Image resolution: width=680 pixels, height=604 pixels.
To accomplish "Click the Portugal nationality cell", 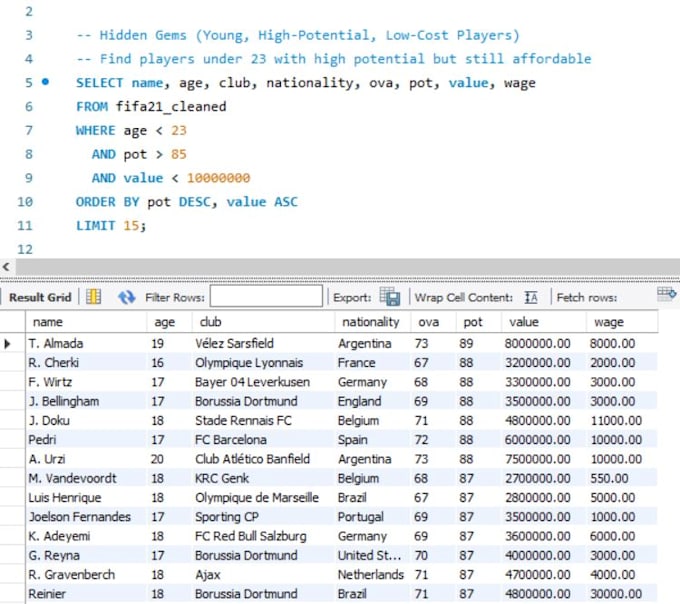I will [373, 517].
